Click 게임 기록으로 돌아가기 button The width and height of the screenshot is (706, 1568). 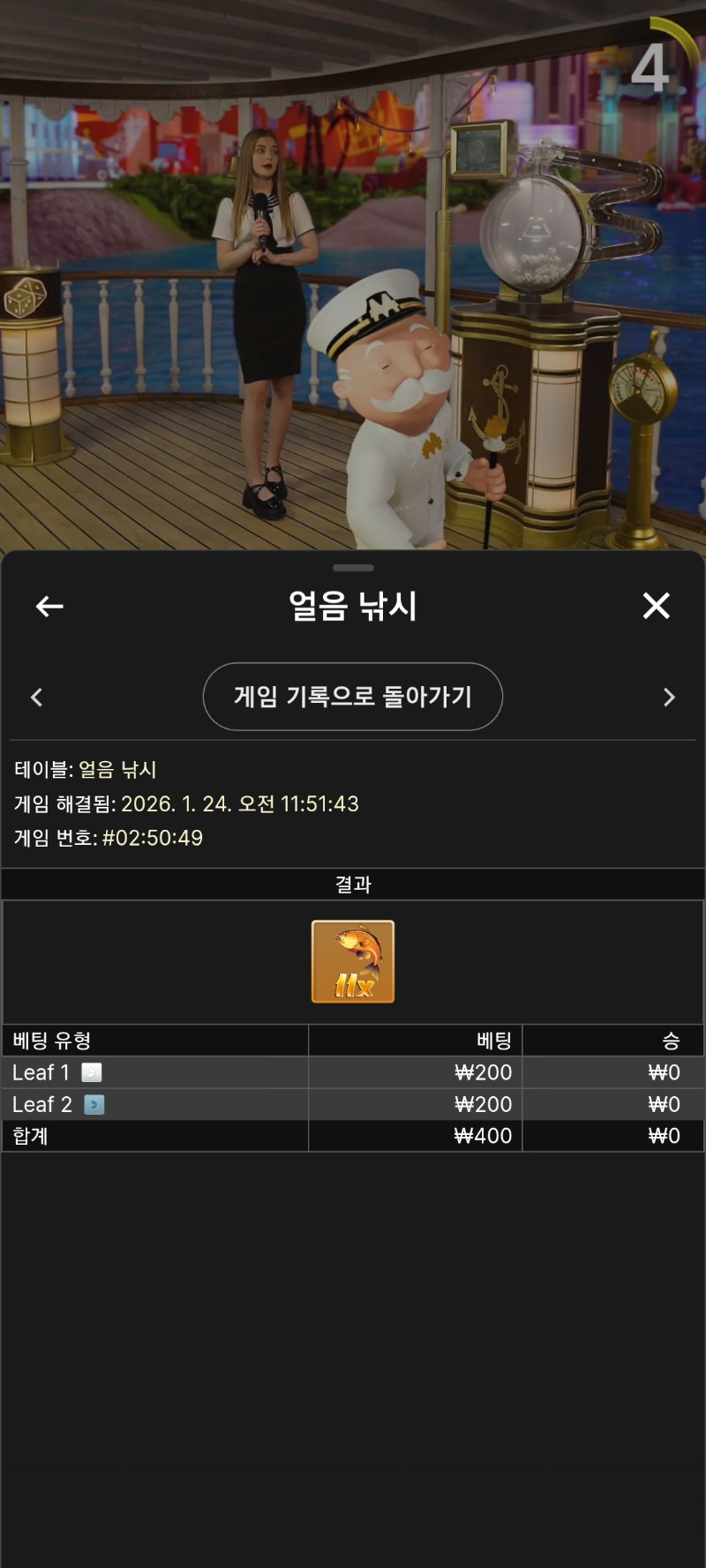pyautogui.click(x=353, y=697)
